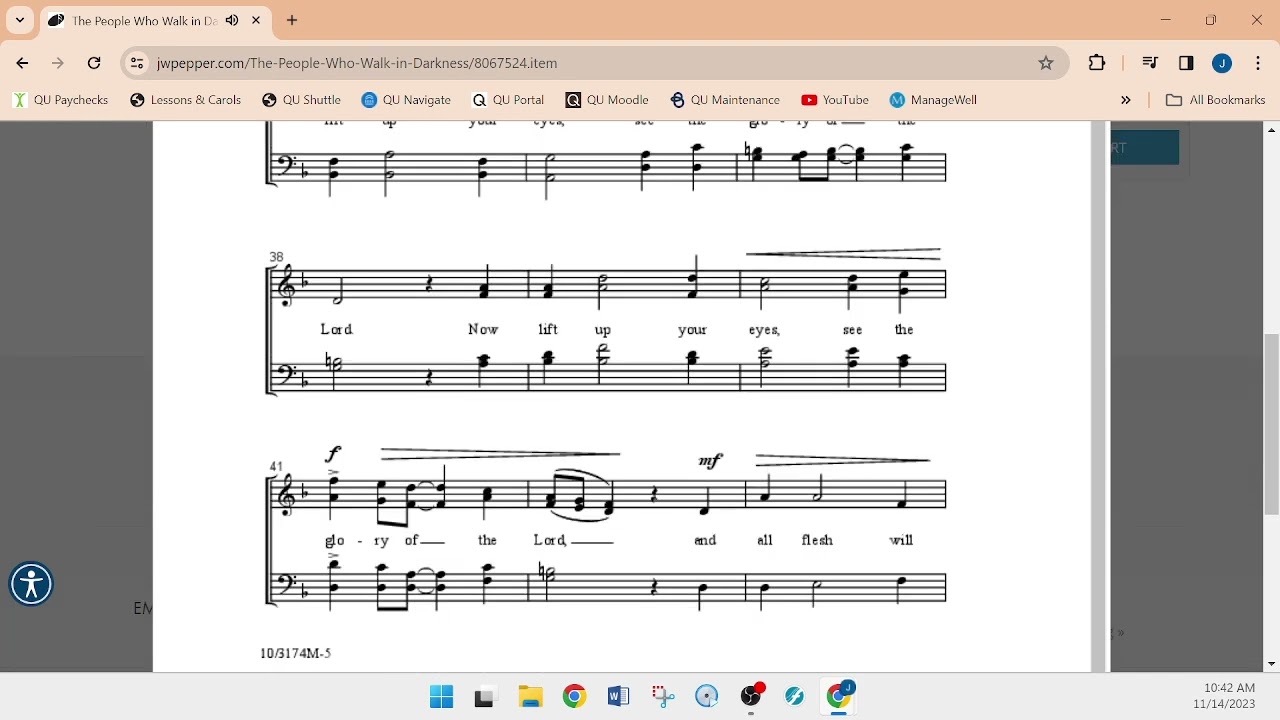Open the black-and-white app in taskbar

coord(485,697)
